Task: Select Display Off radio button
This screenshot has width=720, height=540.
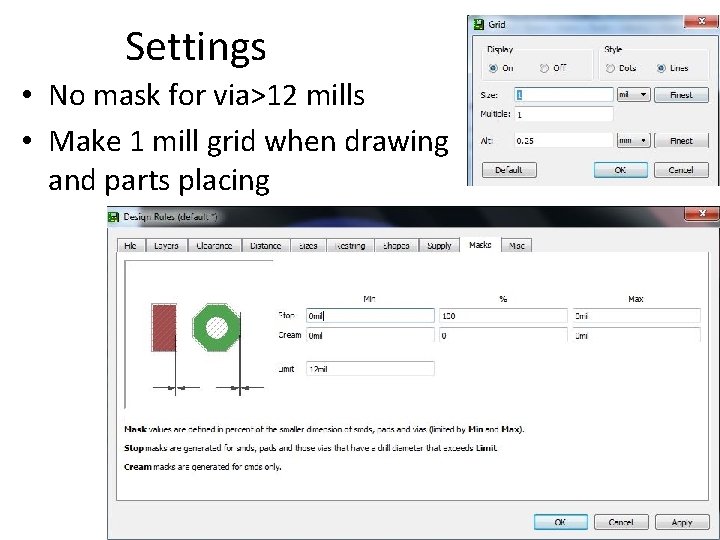Action: (x=544, y=68)
